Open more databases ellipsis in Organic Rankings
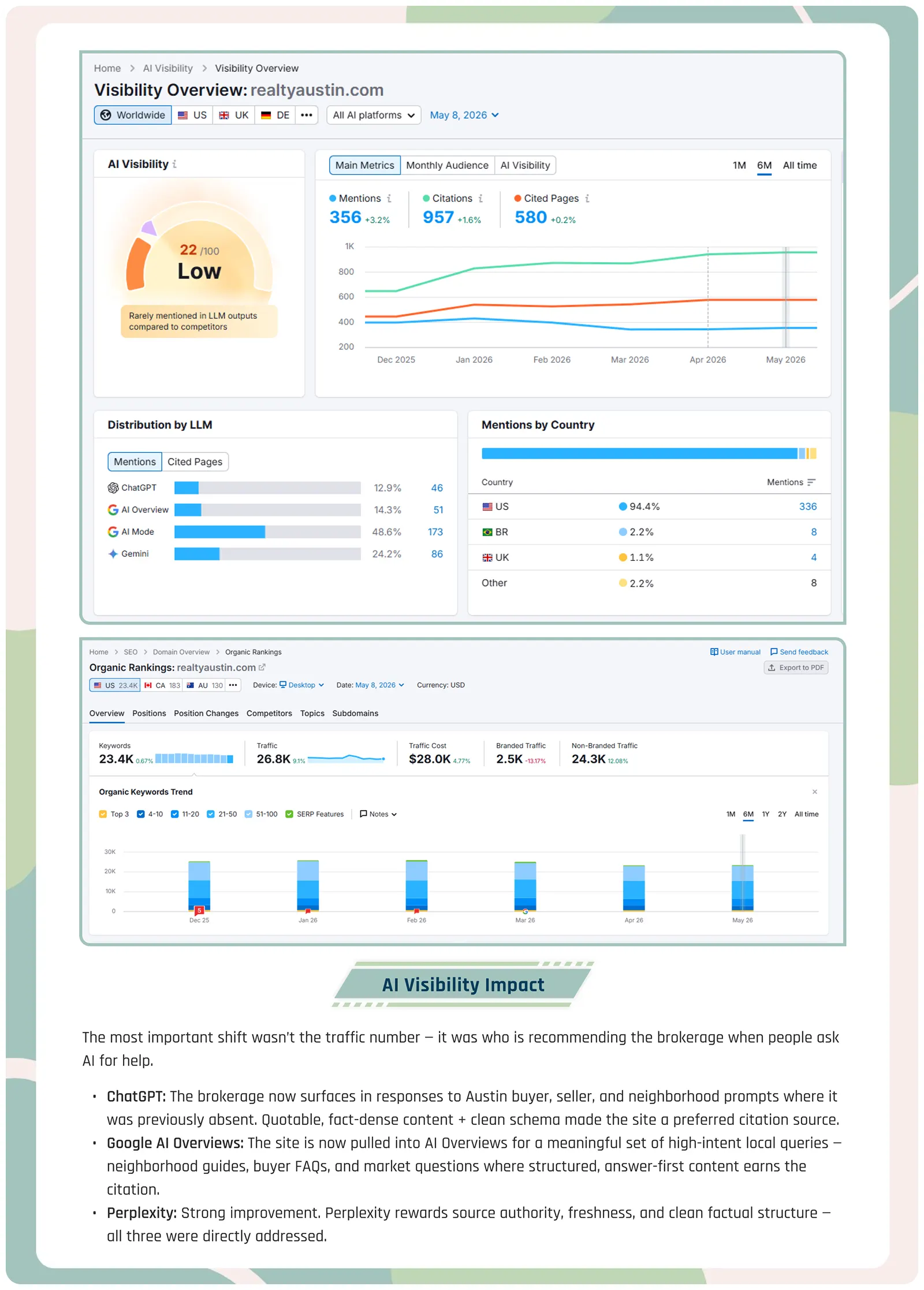 [x=233, y=685]
